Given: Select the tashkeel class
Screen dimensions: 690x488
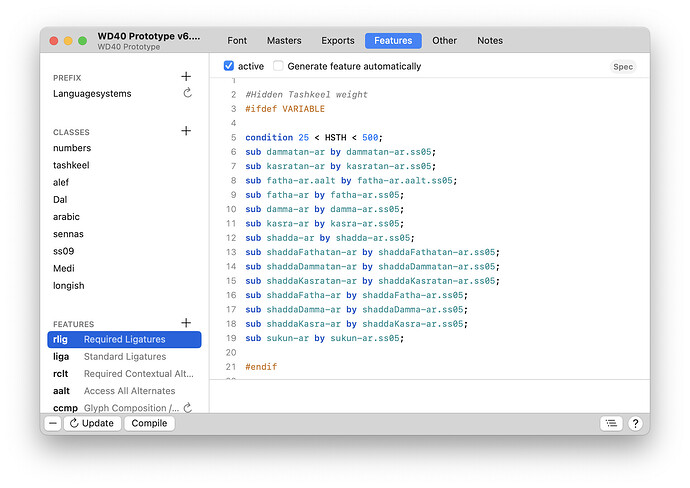Looking at the screenshot, I should click(x=72, y=165).
